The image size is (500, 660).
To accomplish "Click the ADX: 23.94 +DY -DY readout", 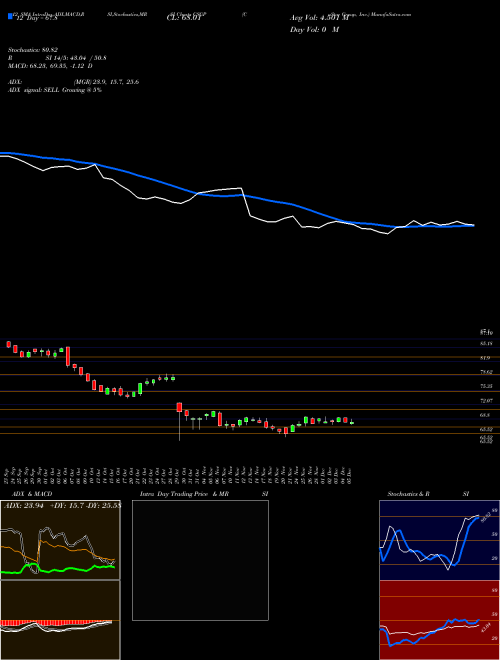I will click(x=62, y=505).
